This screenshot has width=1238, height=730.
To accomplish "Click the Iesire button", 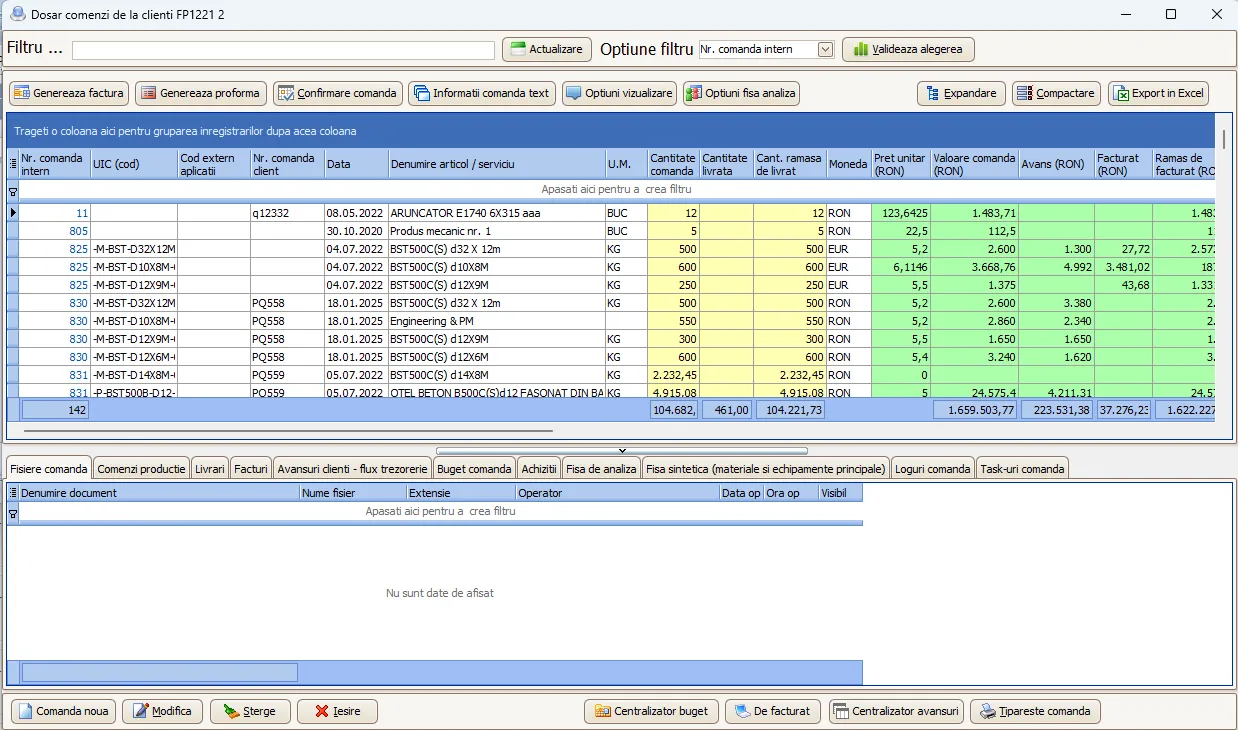I will pos(337,711).
